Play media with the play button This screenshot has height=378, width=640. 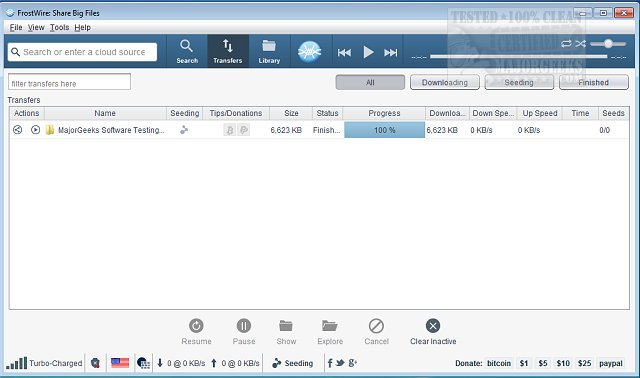pos(368,52)
